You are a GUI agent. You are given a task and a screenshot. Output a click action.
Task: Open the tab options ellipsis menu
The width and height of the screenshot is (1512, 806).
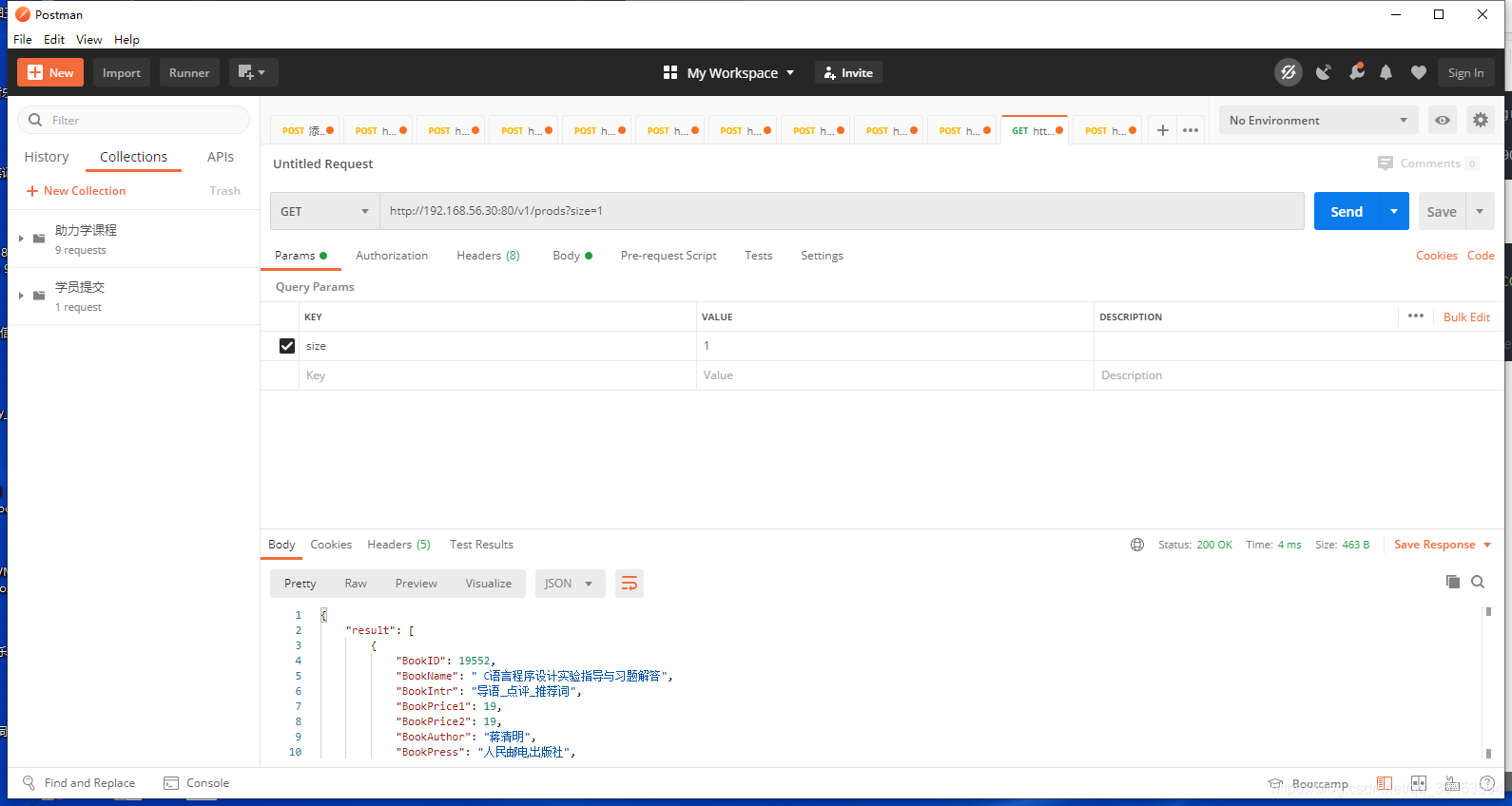click(x=1191, y=130)
